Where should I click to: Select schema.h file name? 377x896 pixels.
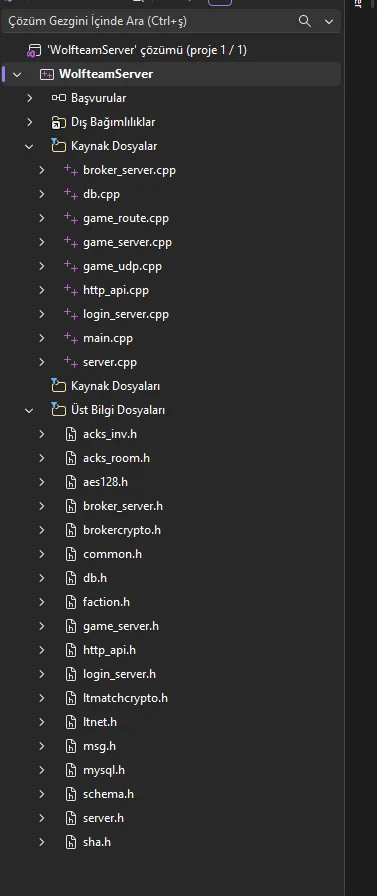(x=109, y=794)
